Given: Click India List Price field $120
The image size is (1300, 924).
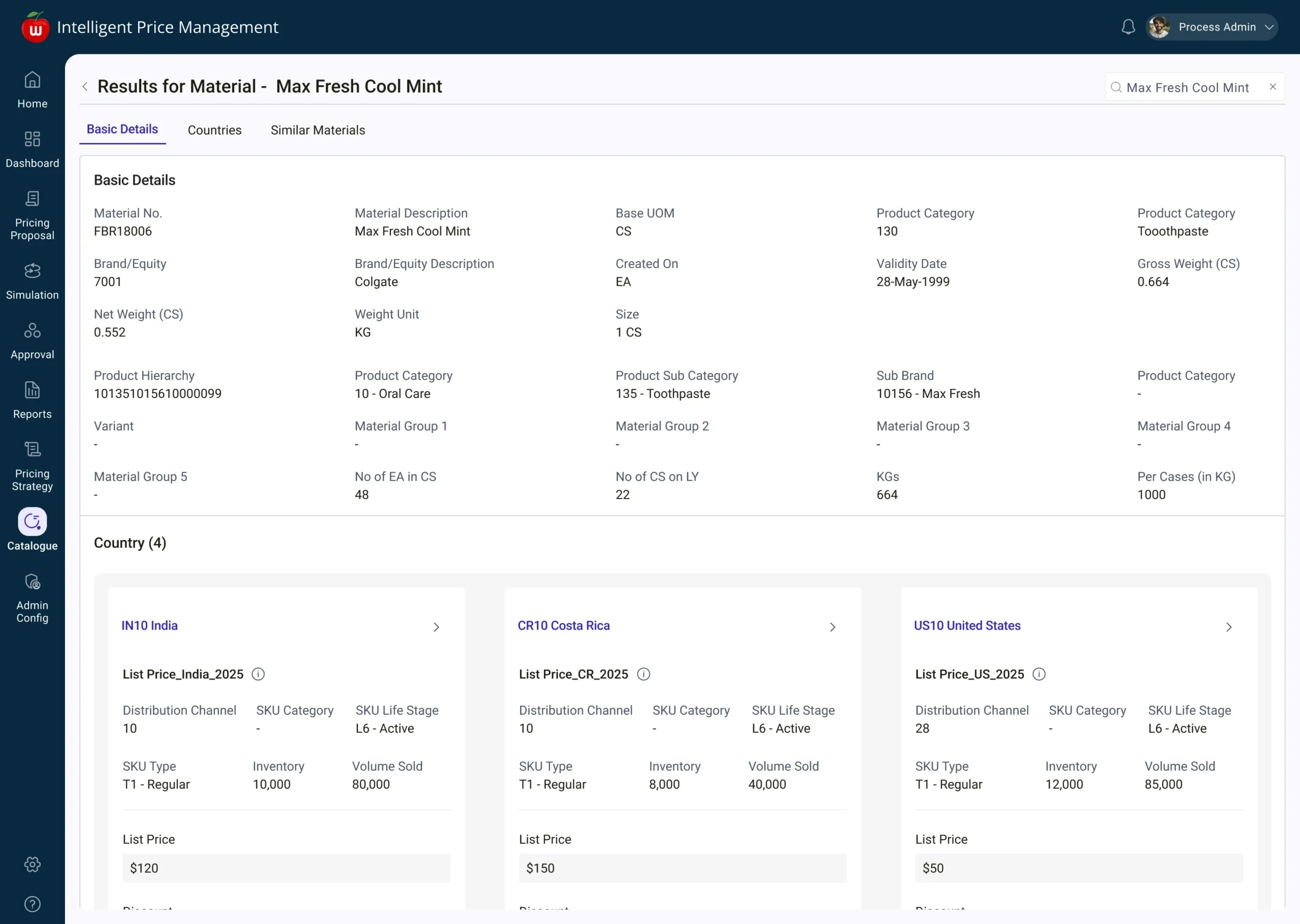Looking at the screenshot, I should pos(287,868).
